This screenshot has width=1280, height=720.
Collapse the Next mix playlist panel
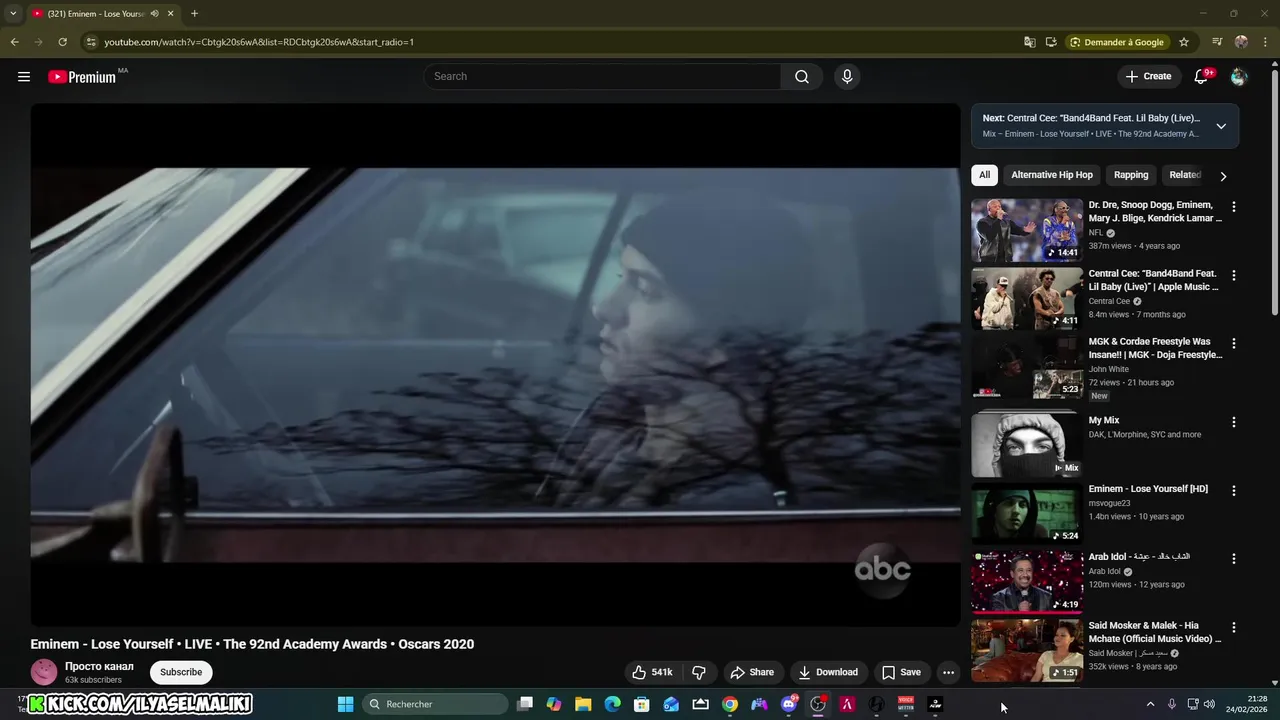pos(1221,126)
